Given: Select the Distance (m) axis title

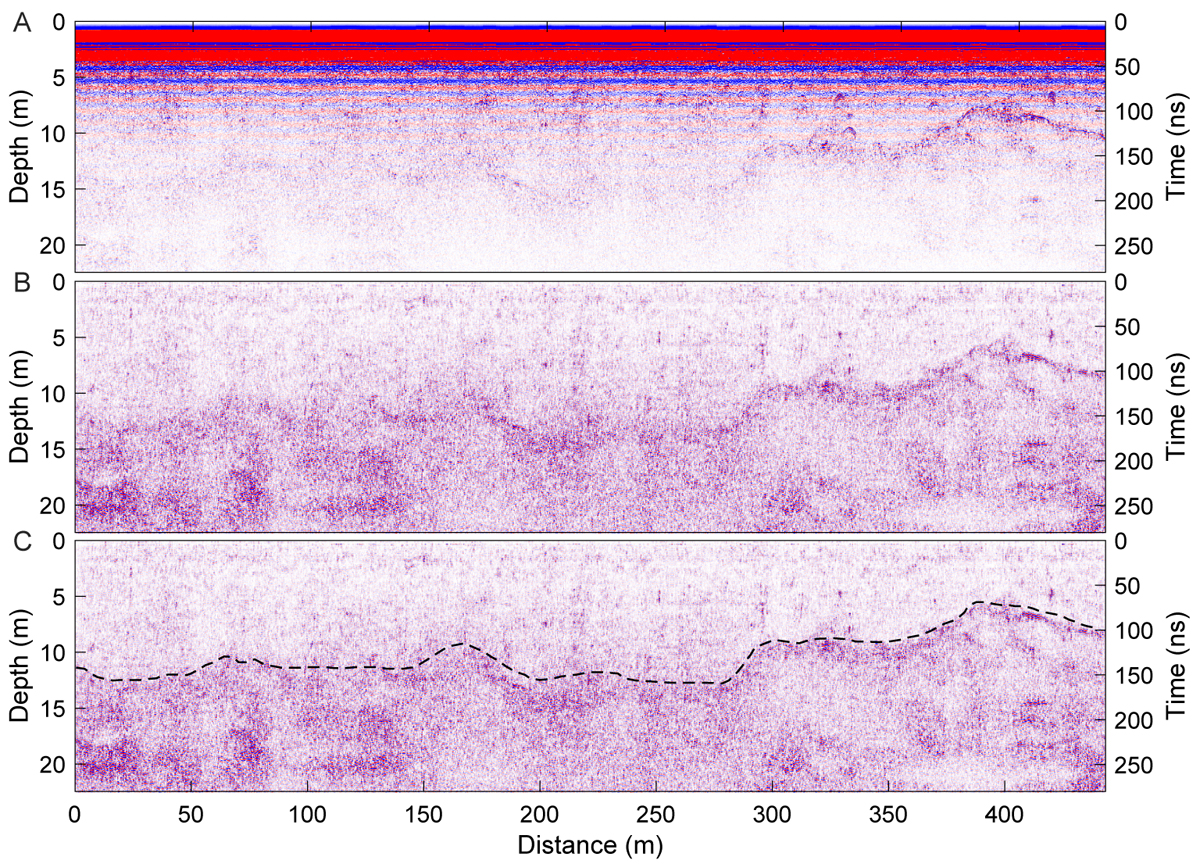Looking at the screenshot, I should (x=588, y=845).
